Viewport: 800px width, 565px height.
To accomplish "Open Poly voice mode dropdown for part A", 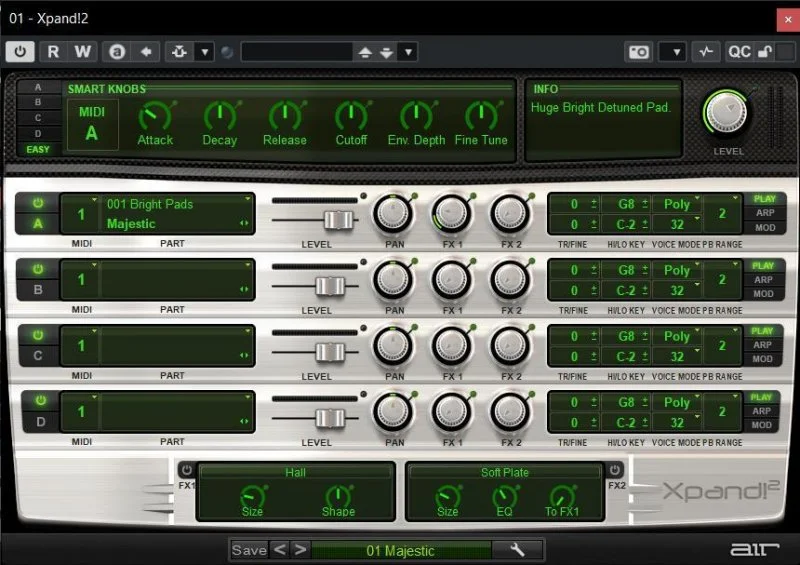I will coord(677,204).
